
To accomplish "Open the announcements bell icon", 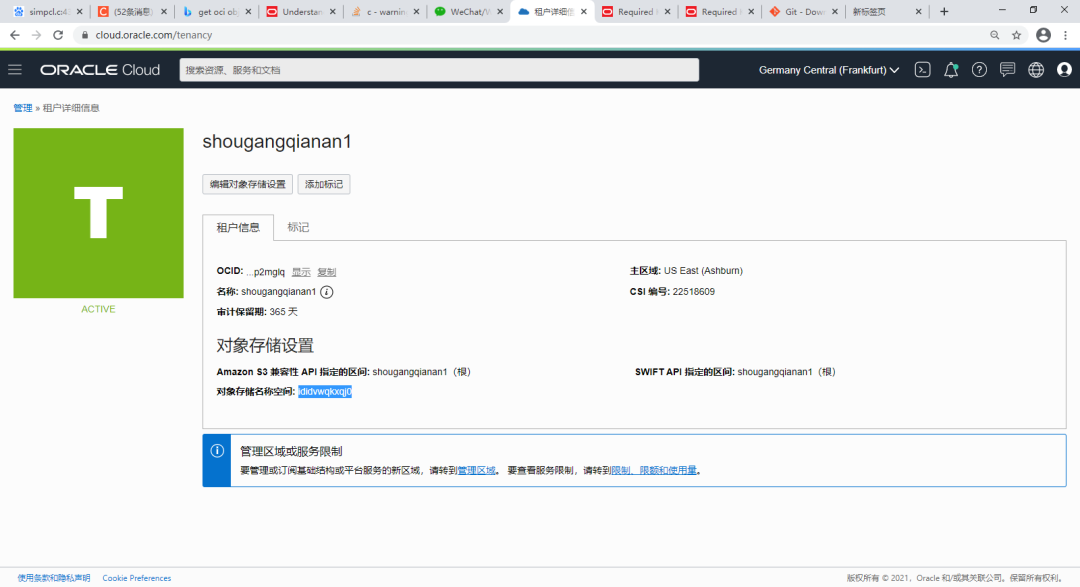I will [x=951, y=70].
